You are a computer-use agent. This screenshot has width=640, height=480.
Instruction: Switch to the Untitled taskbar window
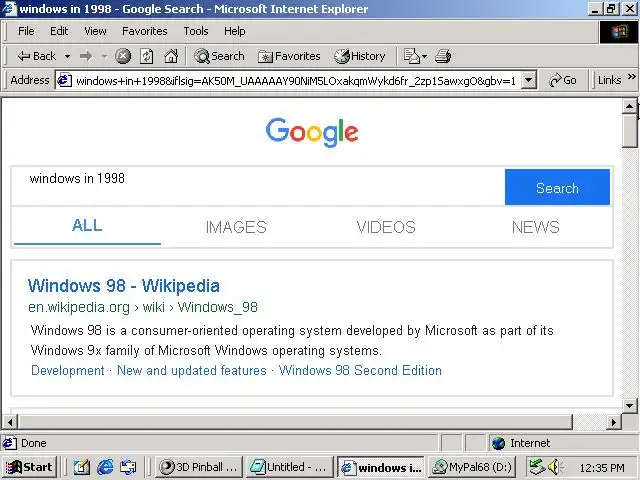(x=289, y=467)
